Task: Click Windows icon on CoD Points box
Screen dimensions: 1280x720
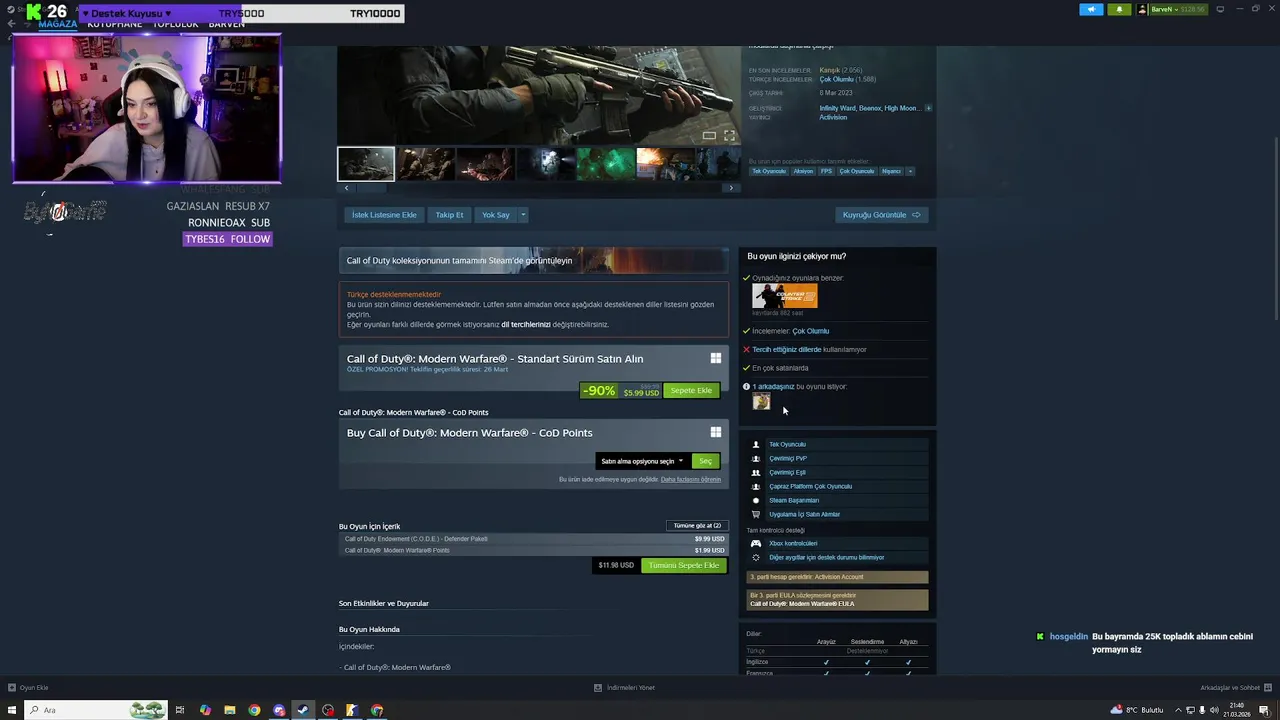Action: click(715, 432)
